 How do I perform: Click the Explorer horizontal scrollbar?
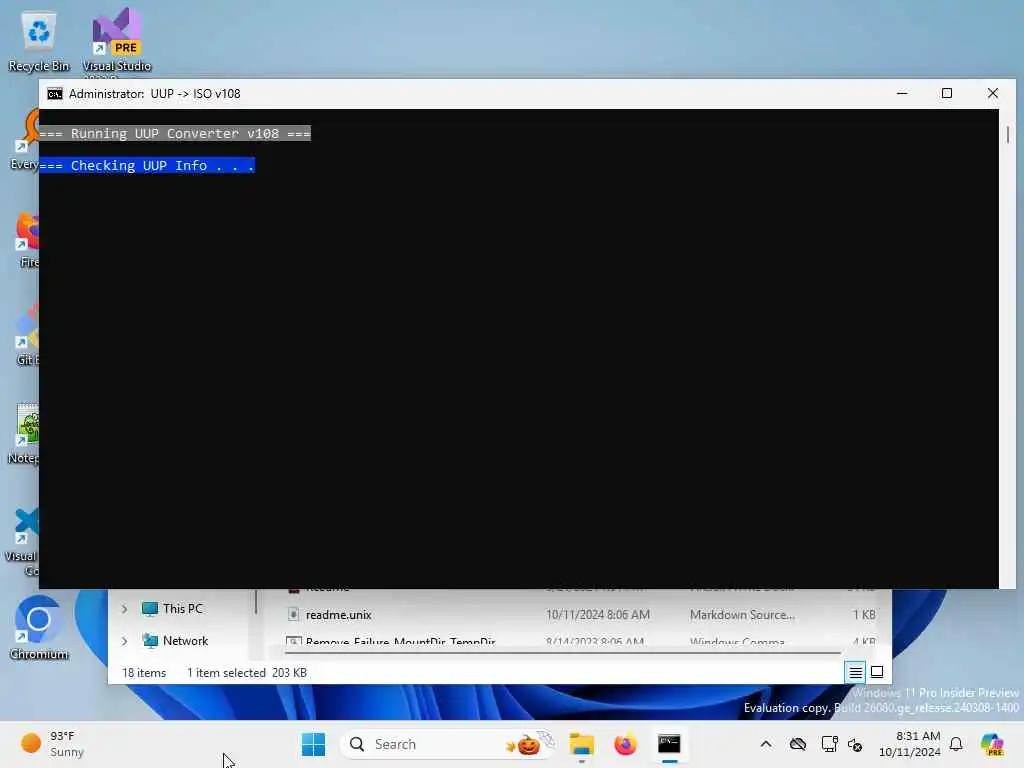point(563,652)
